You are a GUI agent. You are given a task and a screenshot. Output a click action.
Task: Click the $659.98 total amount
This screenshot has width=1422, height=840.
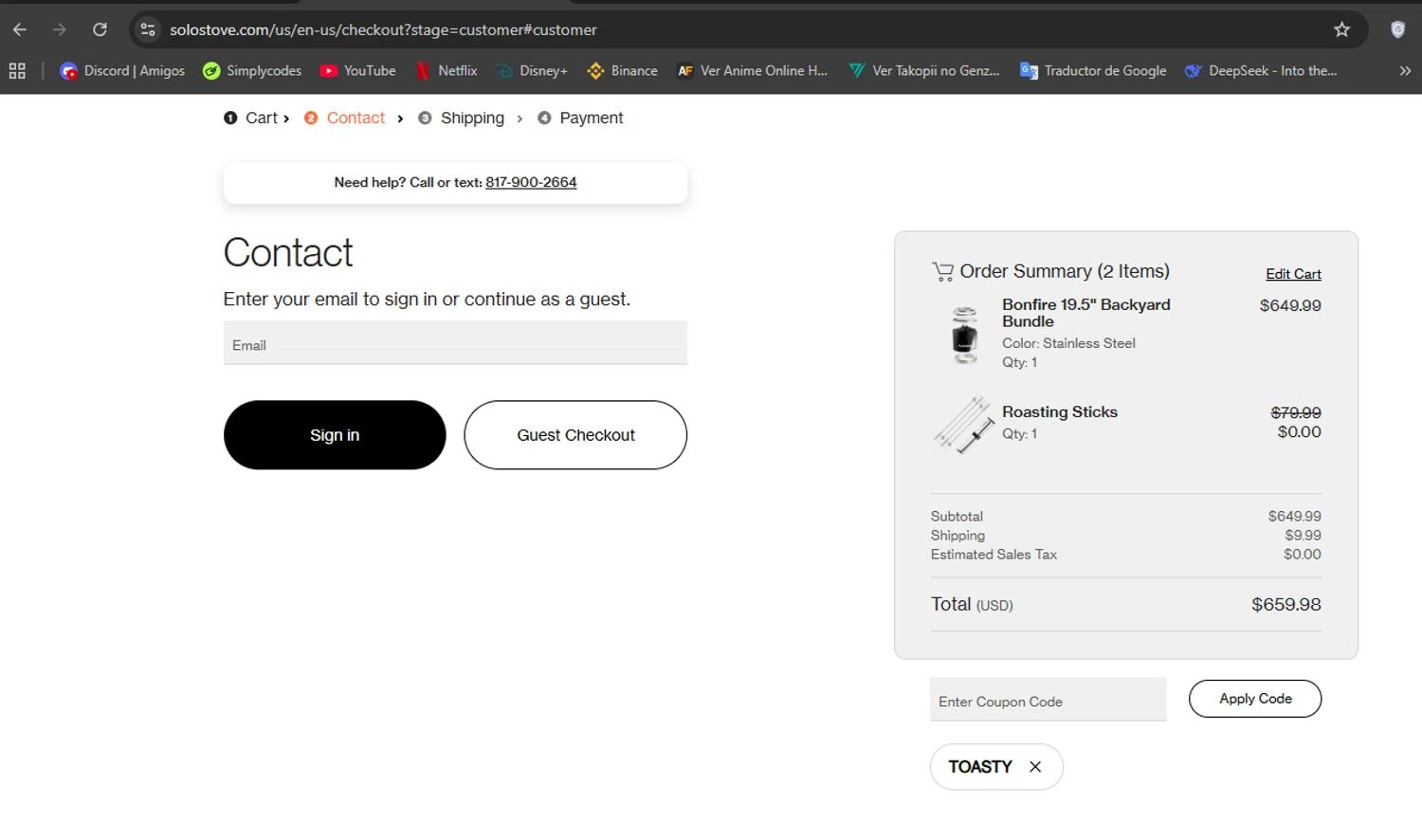(1285, 605)
